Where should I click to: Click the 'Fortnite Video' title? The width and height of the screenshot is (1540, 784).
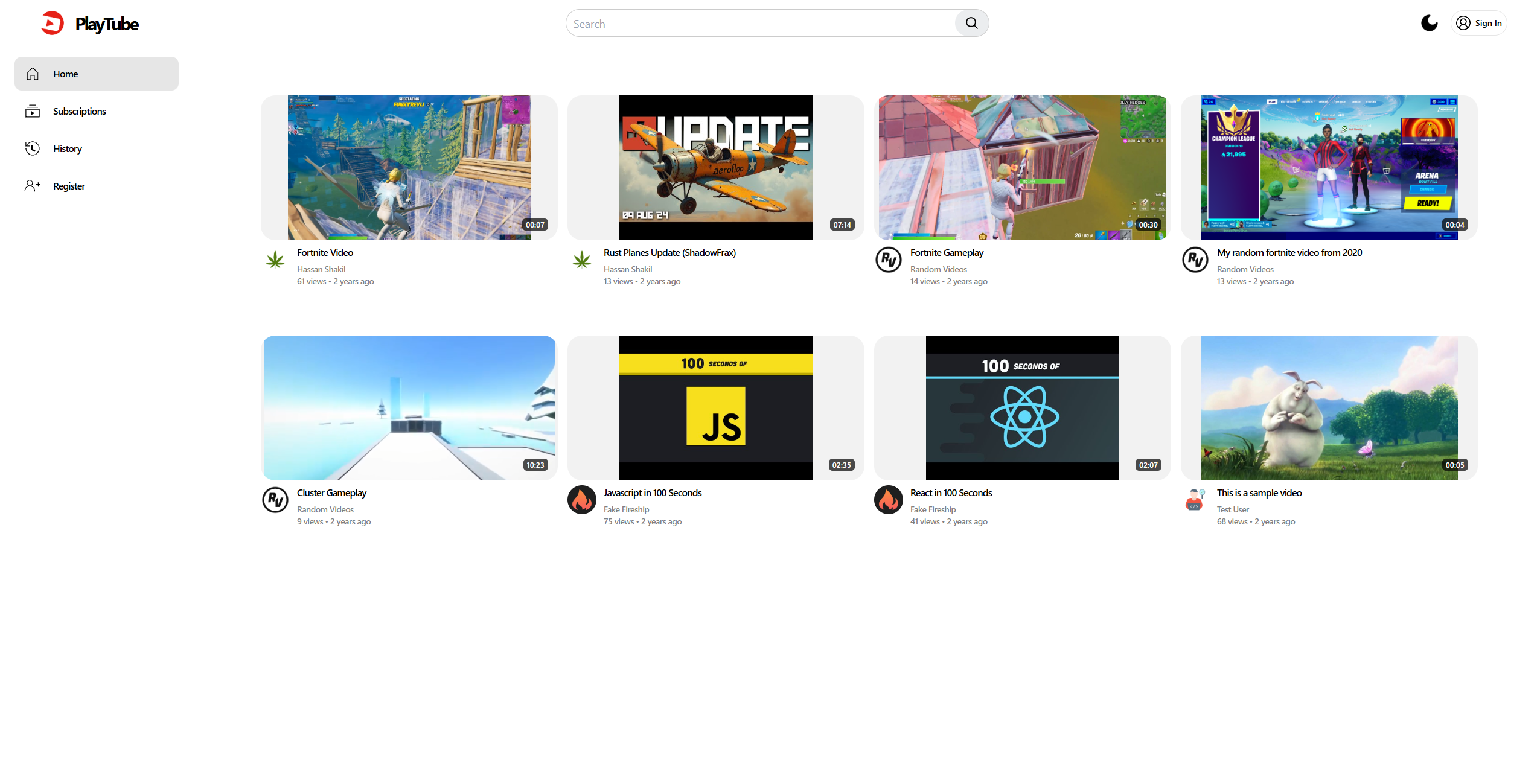[x=325, y=252]
